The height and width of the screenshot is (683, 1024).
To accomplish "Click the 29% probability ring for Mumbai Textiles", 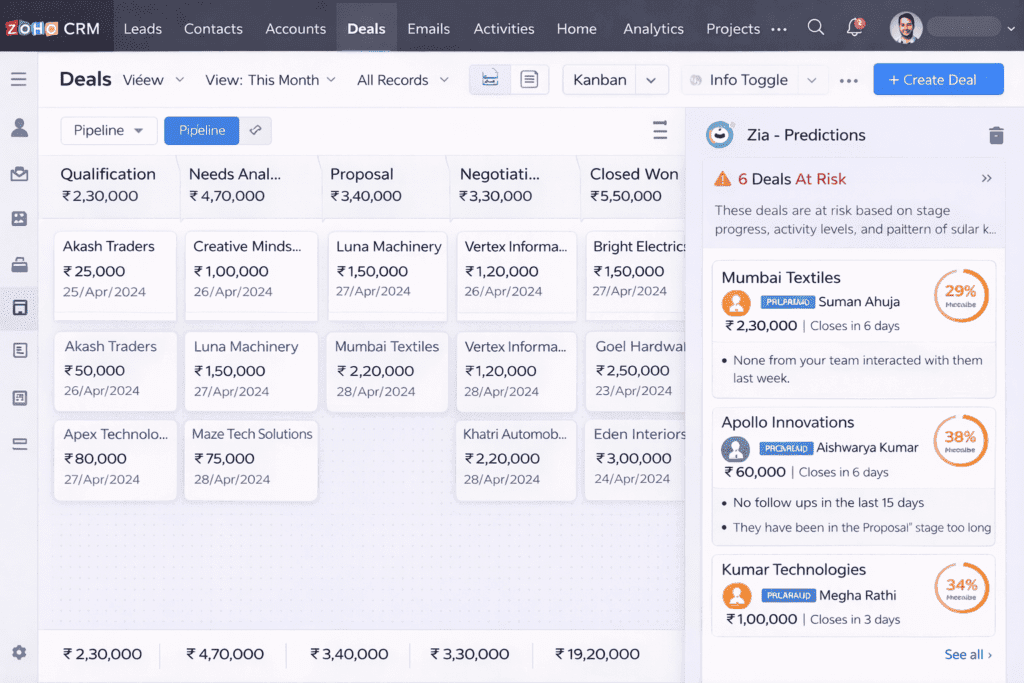I will (x=961, y=295).
